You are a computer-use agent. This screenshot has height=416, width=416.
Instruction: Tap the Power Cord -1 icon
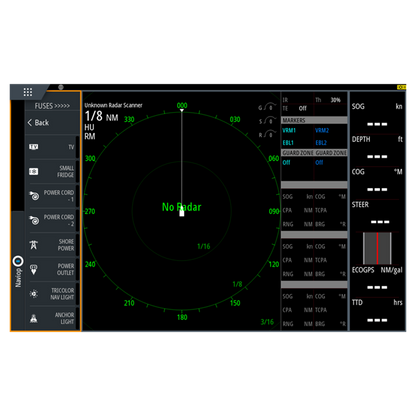click(x=34, y=196)
